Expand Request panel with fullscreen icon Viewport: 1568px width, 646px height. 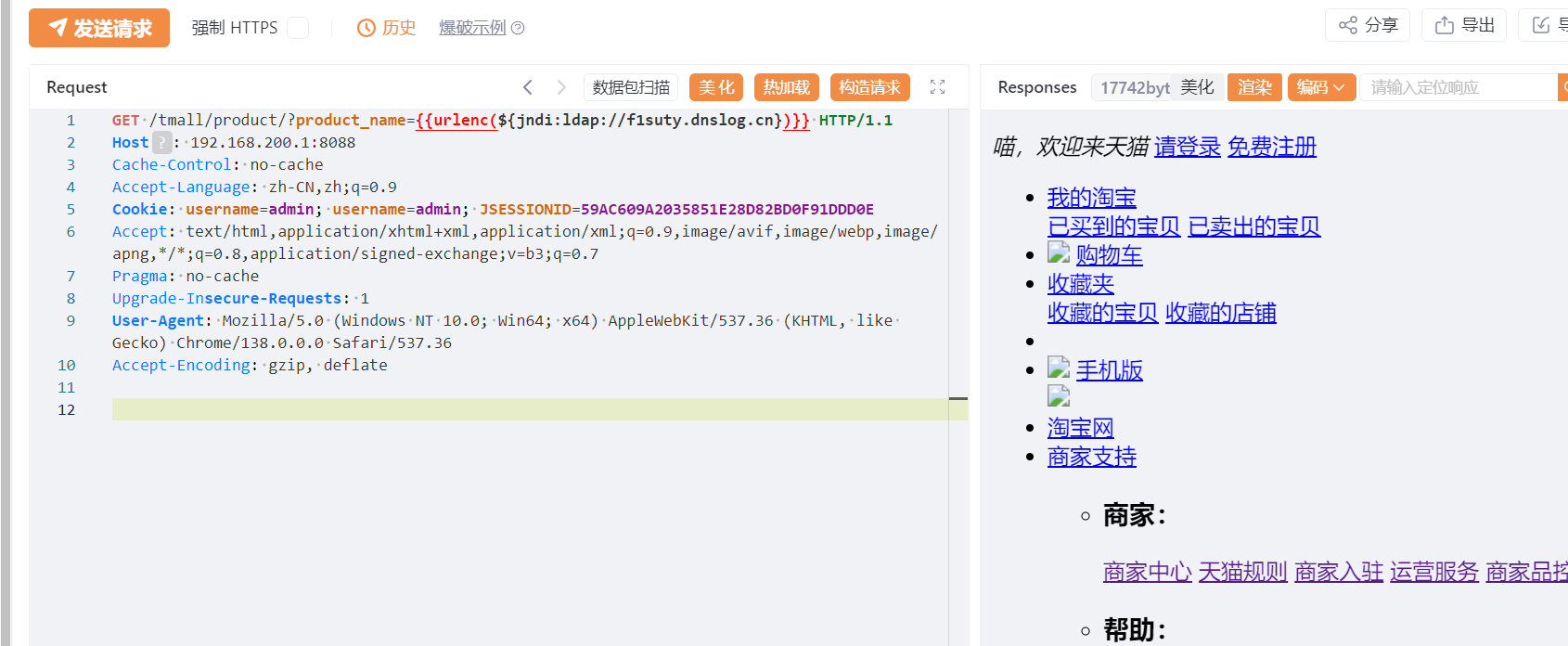[938, 87]
